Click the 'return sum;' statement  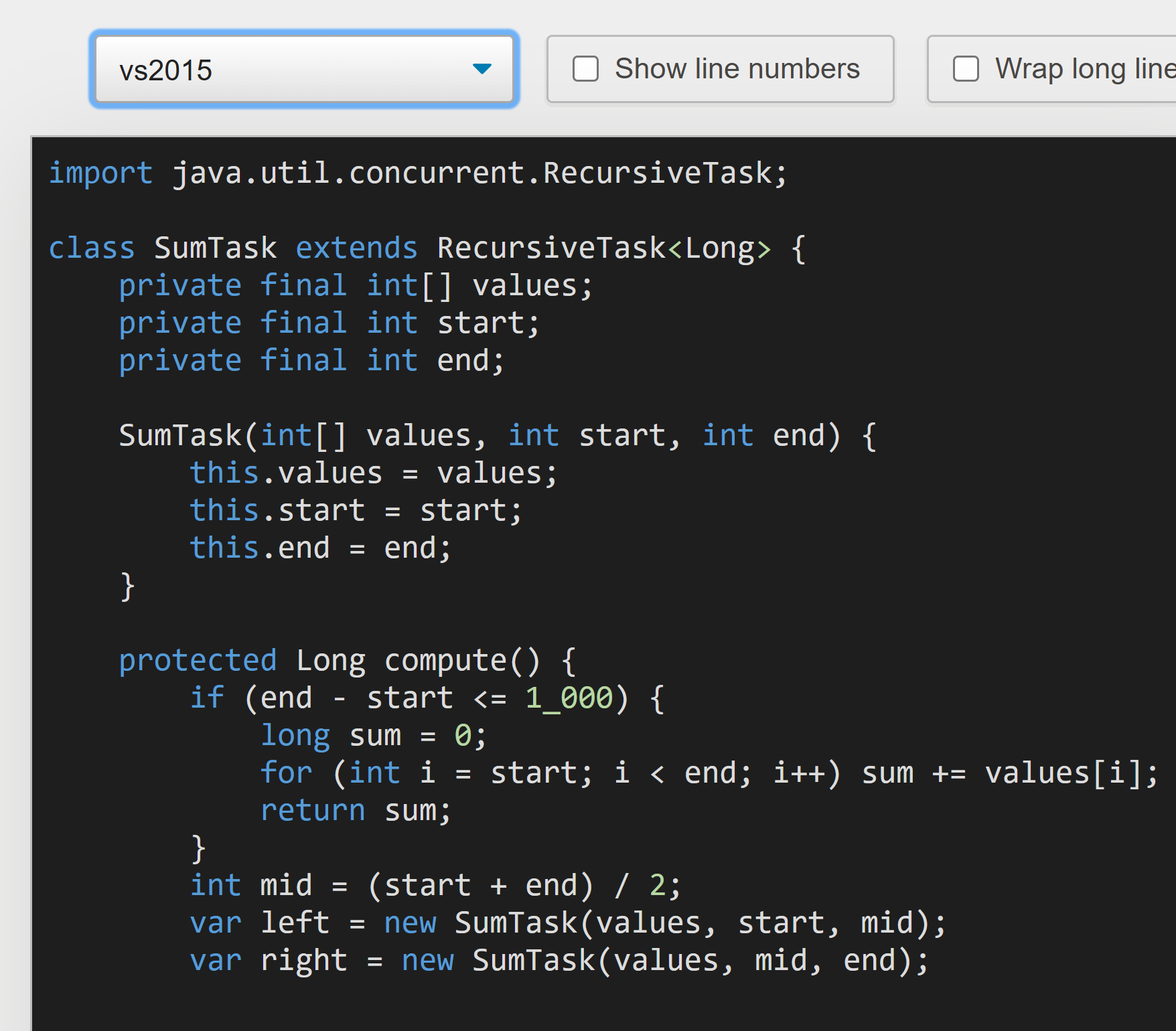(x=356, y=811)
